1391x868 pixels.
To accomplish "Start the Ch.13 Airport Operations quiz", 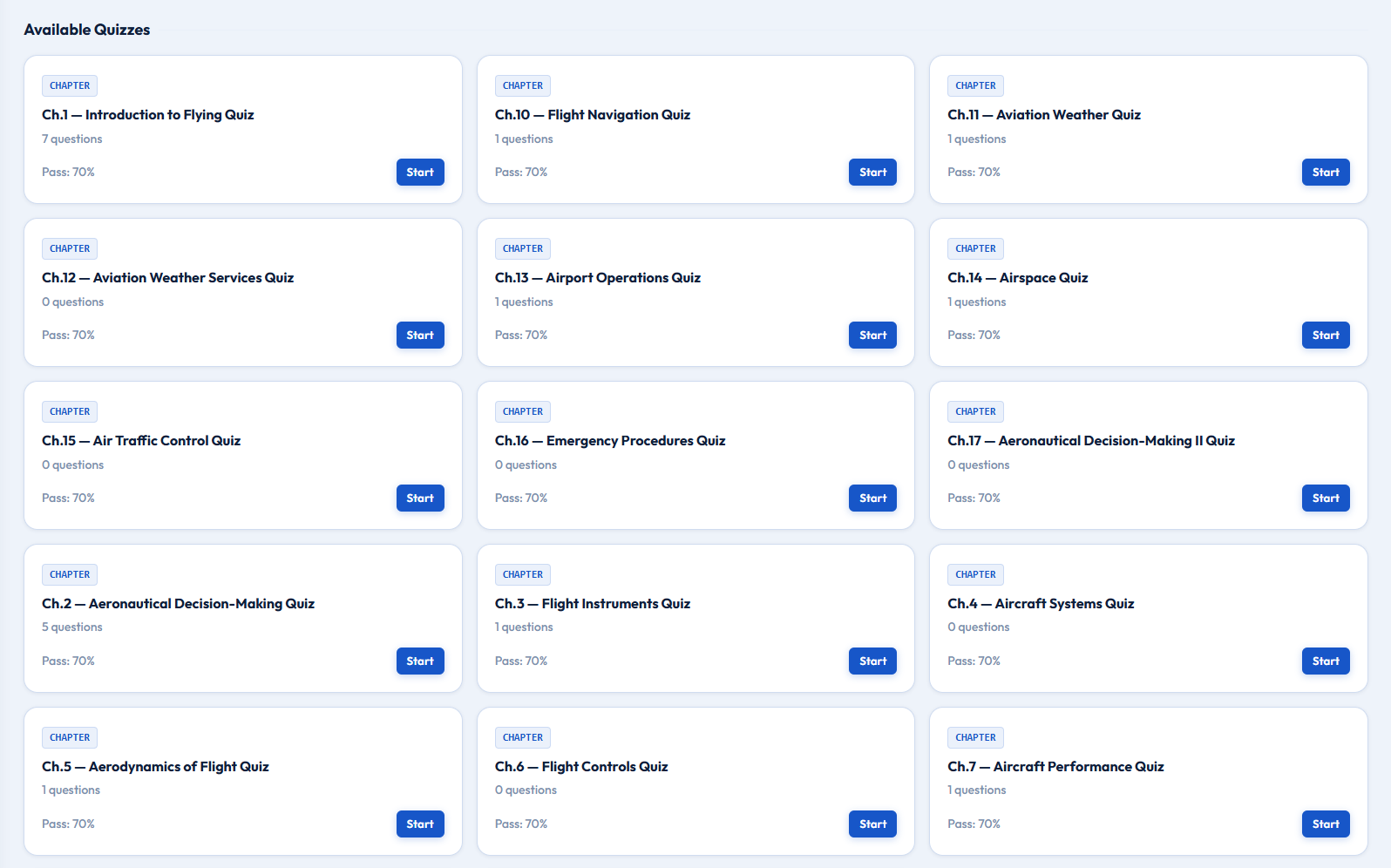I will [872, 336].
